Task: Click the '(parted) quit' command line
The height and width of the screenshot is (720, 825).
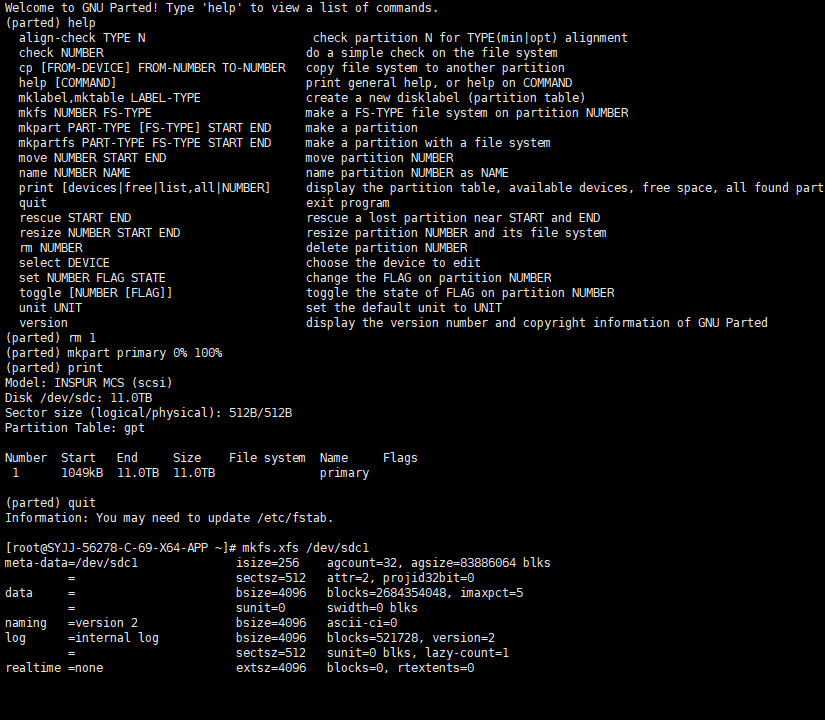Action: [51, 503]
